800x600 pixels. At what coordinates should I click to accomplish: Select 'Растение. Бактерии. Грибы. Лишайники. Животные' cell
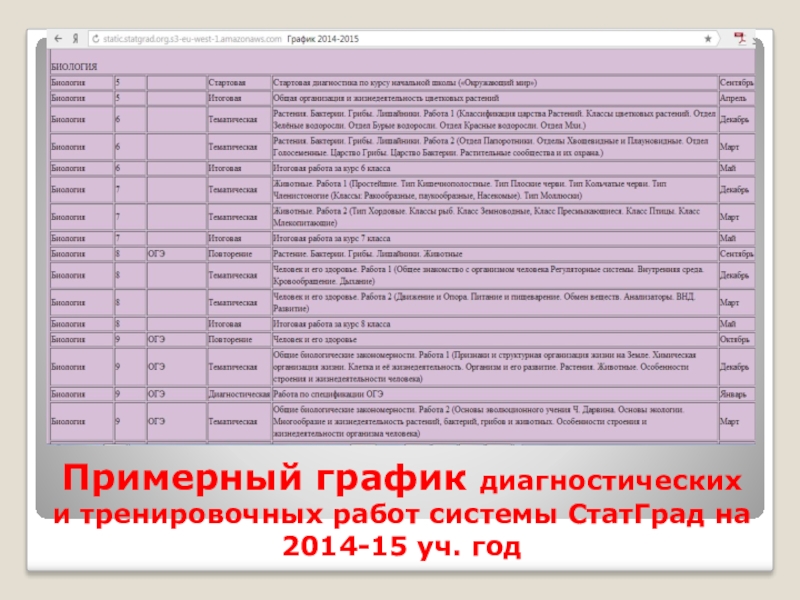495,254
